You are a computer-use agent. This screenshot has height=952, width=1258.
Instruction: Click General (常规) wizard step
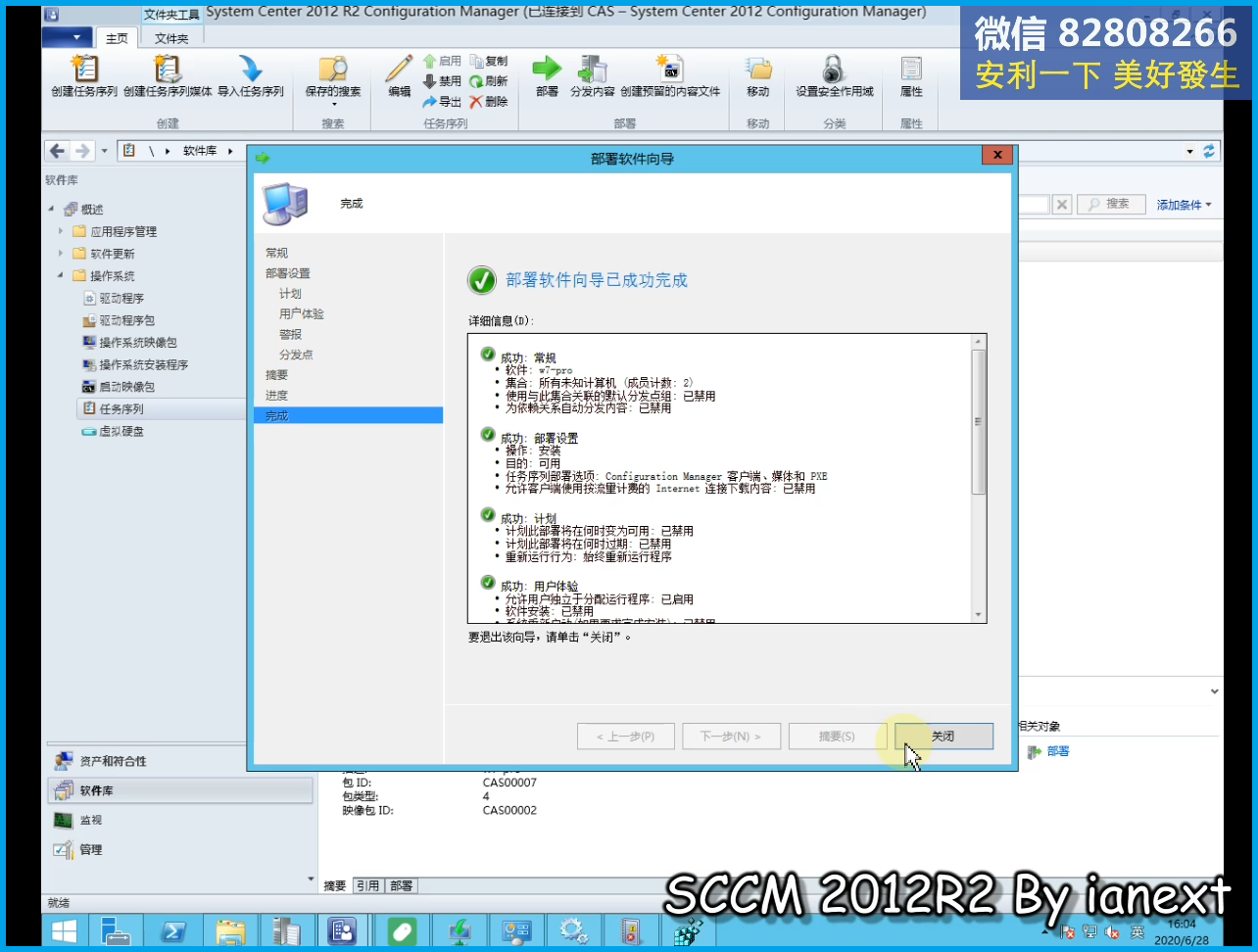pyautogui.click(x=276, y=253)
